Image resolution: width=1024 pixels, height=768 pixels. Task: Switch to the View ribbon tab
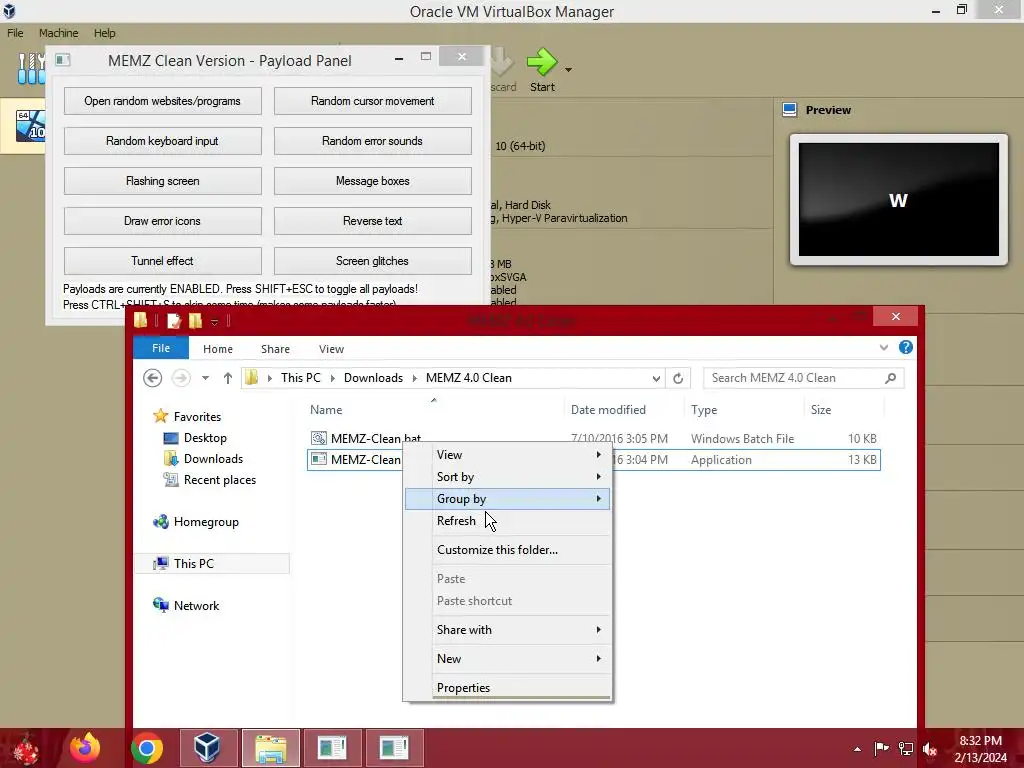click(331, 349)
